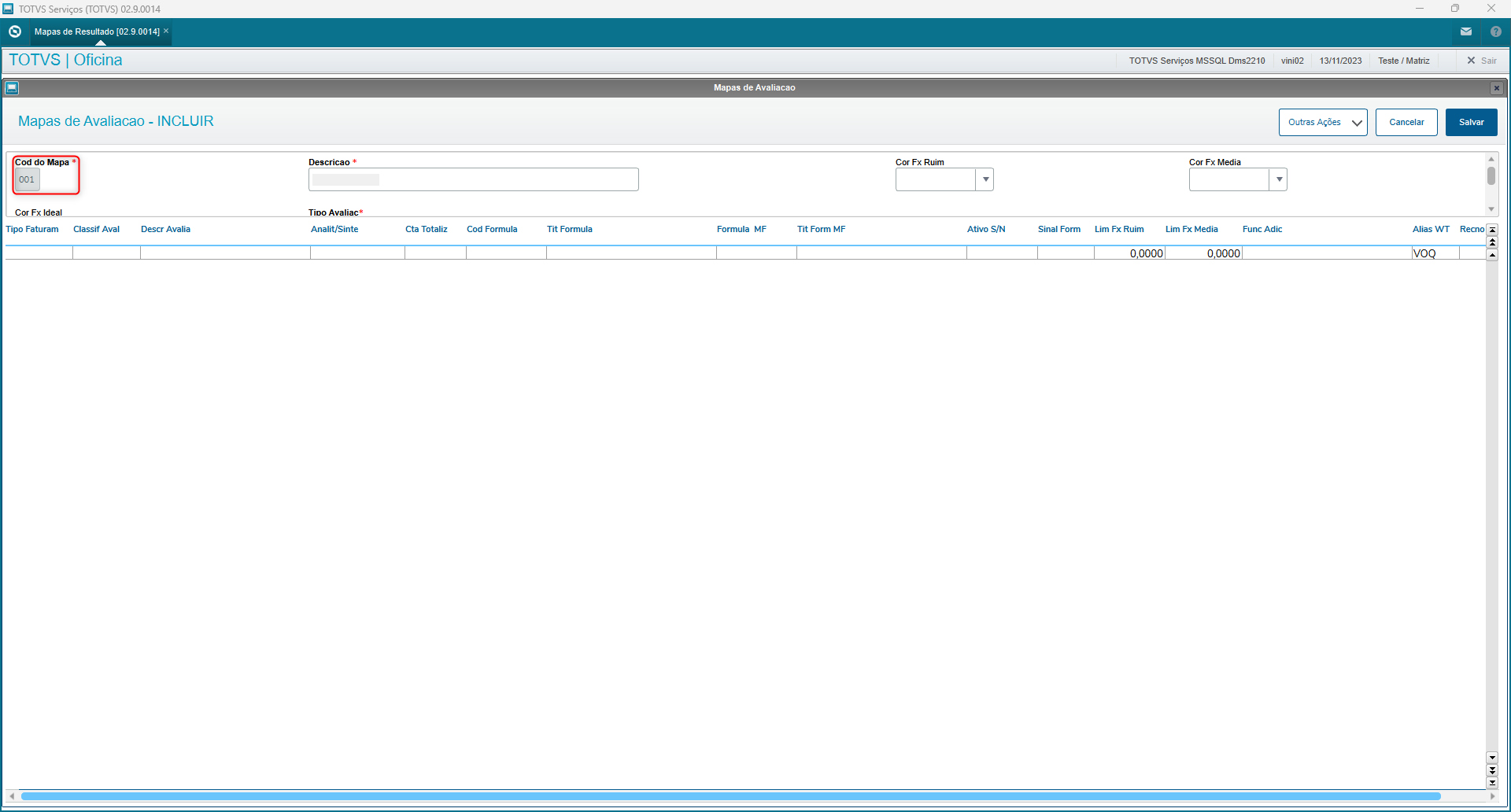The image size is (1511, 812).
Task: Click the Cor Fx Ruim combo box
Action: pyautogui.click(x=944, y=179)
